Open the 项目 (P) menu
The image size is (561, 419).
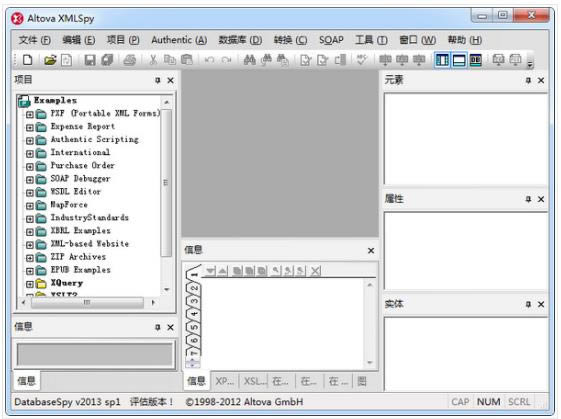[x=123, y=40]
